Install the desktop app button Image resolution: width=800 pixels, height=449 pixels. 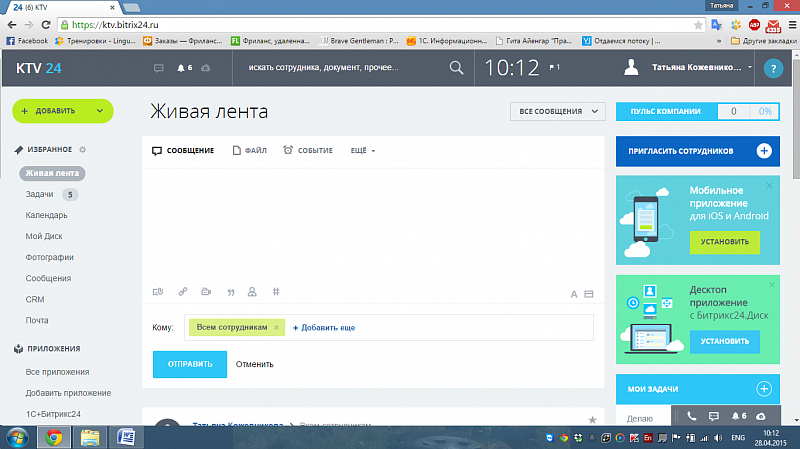pyautogui.click(x=724, y=341)
